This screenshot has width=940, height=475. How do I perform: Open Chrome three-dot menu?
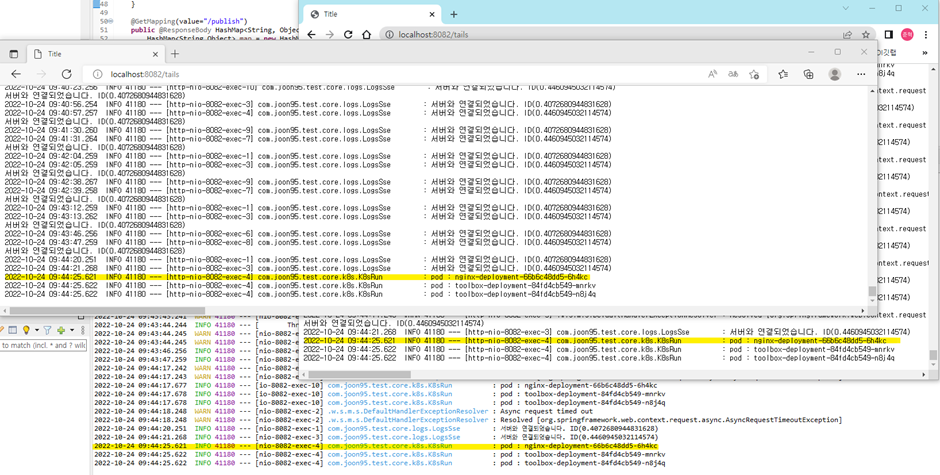coord(926,35)
